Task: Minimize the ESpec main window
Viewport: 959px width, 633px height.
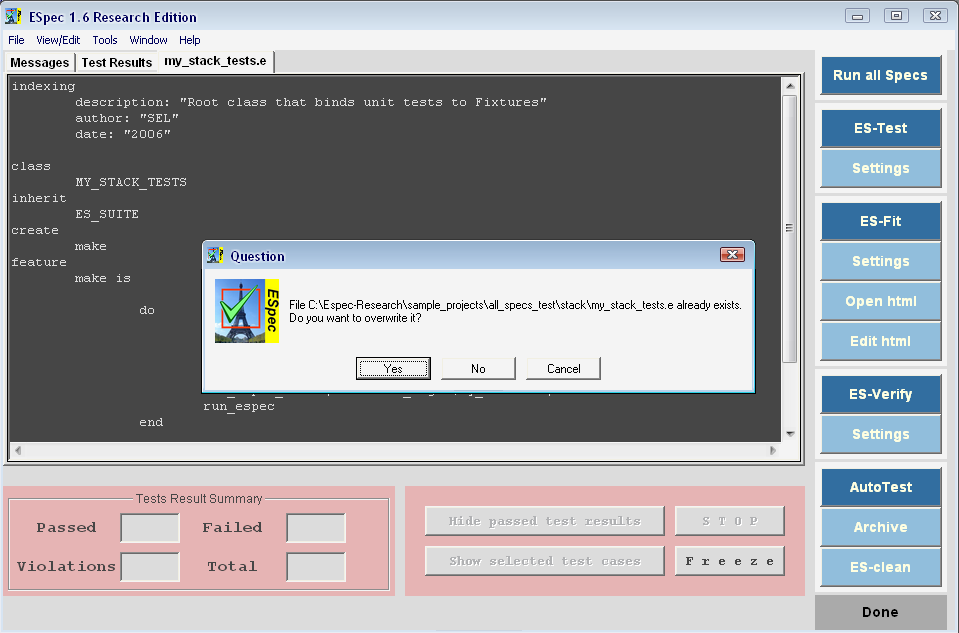Action: coord(857,16)
